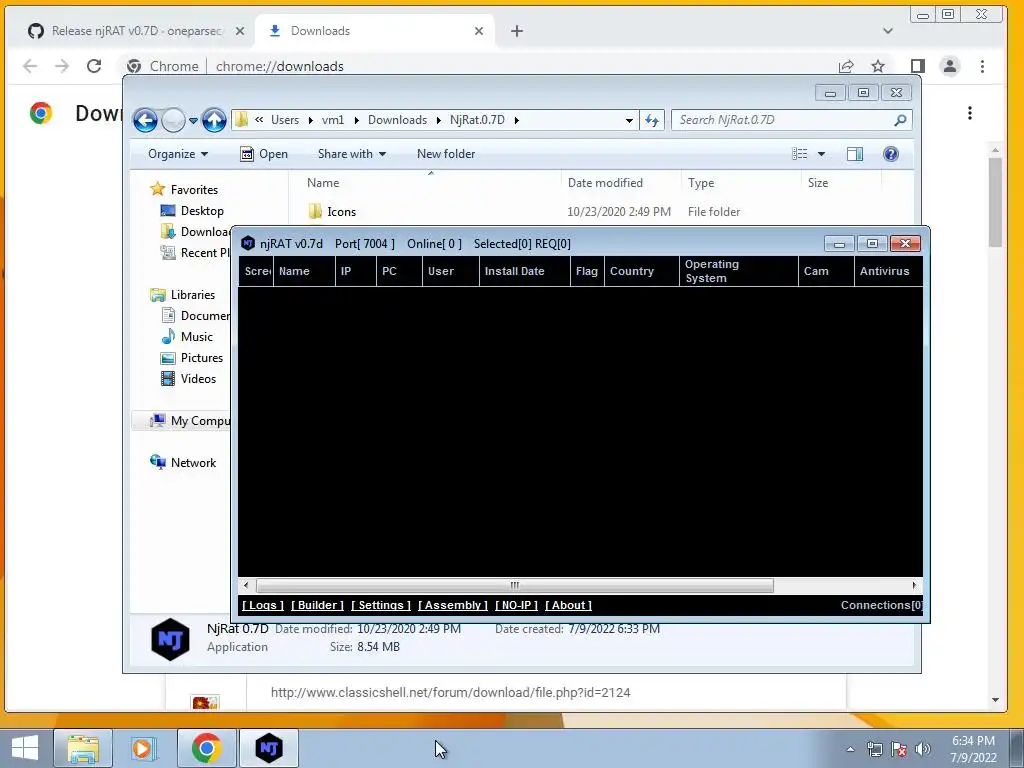Open the recent locations dropdown arrow
Viewport: 1024px width, 768px height.
193,121
